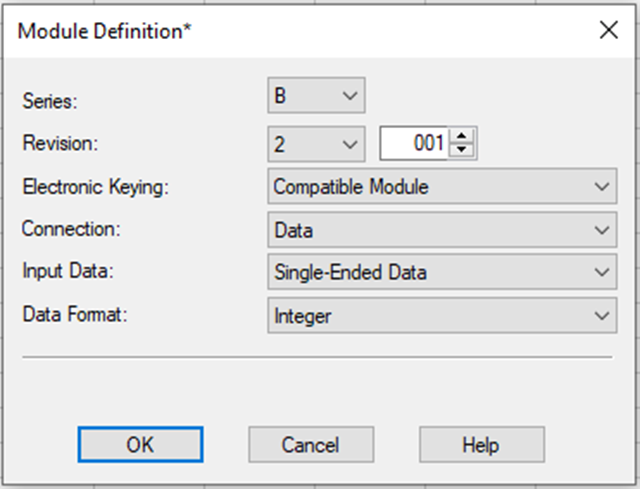Screen dimensions: 640x489
Task: Click the Input Data label
Action: point(68,271)
